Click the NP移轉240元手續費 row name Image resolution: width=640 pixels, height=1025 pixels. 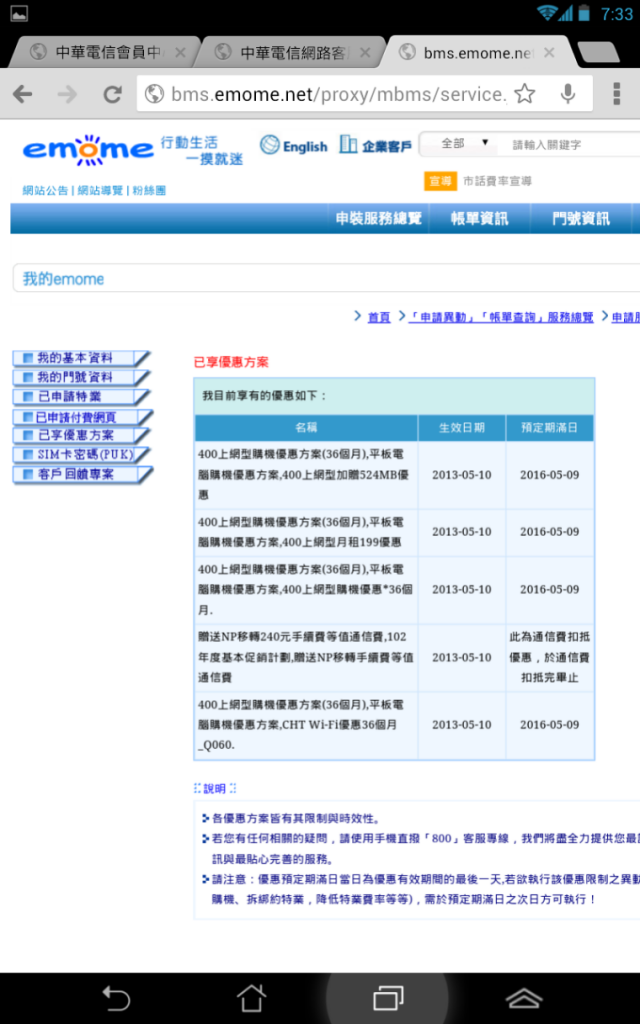click(x=306, y=657)
